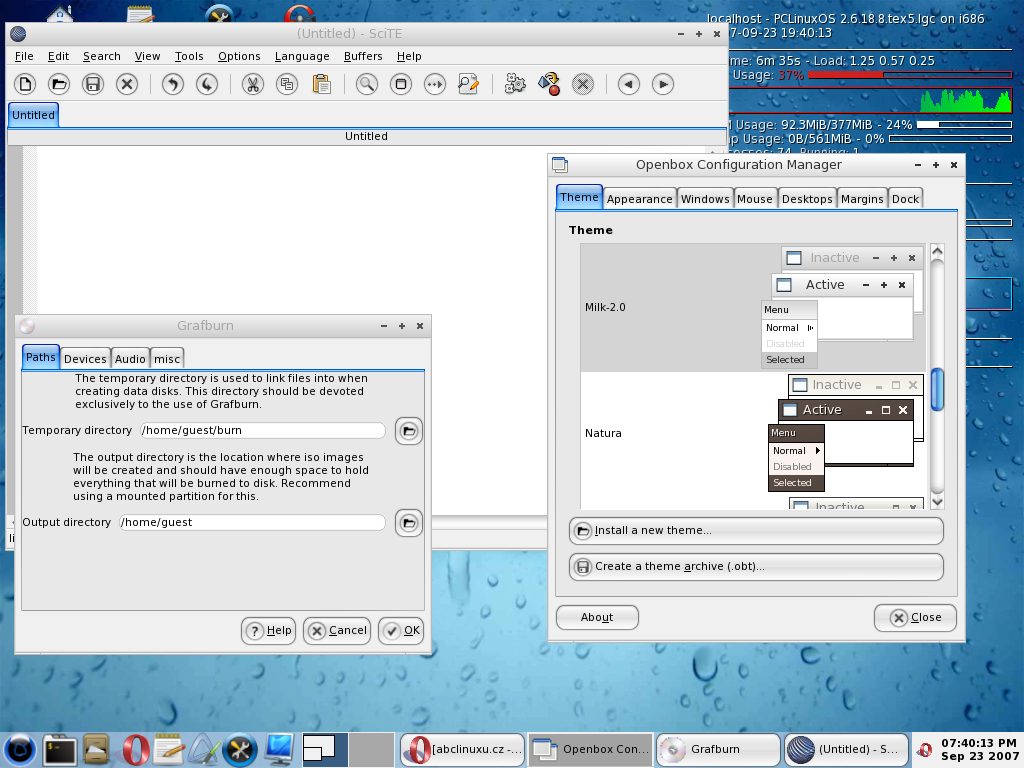
Task: Open Audio tab in Grafburn
Action: 130,359
